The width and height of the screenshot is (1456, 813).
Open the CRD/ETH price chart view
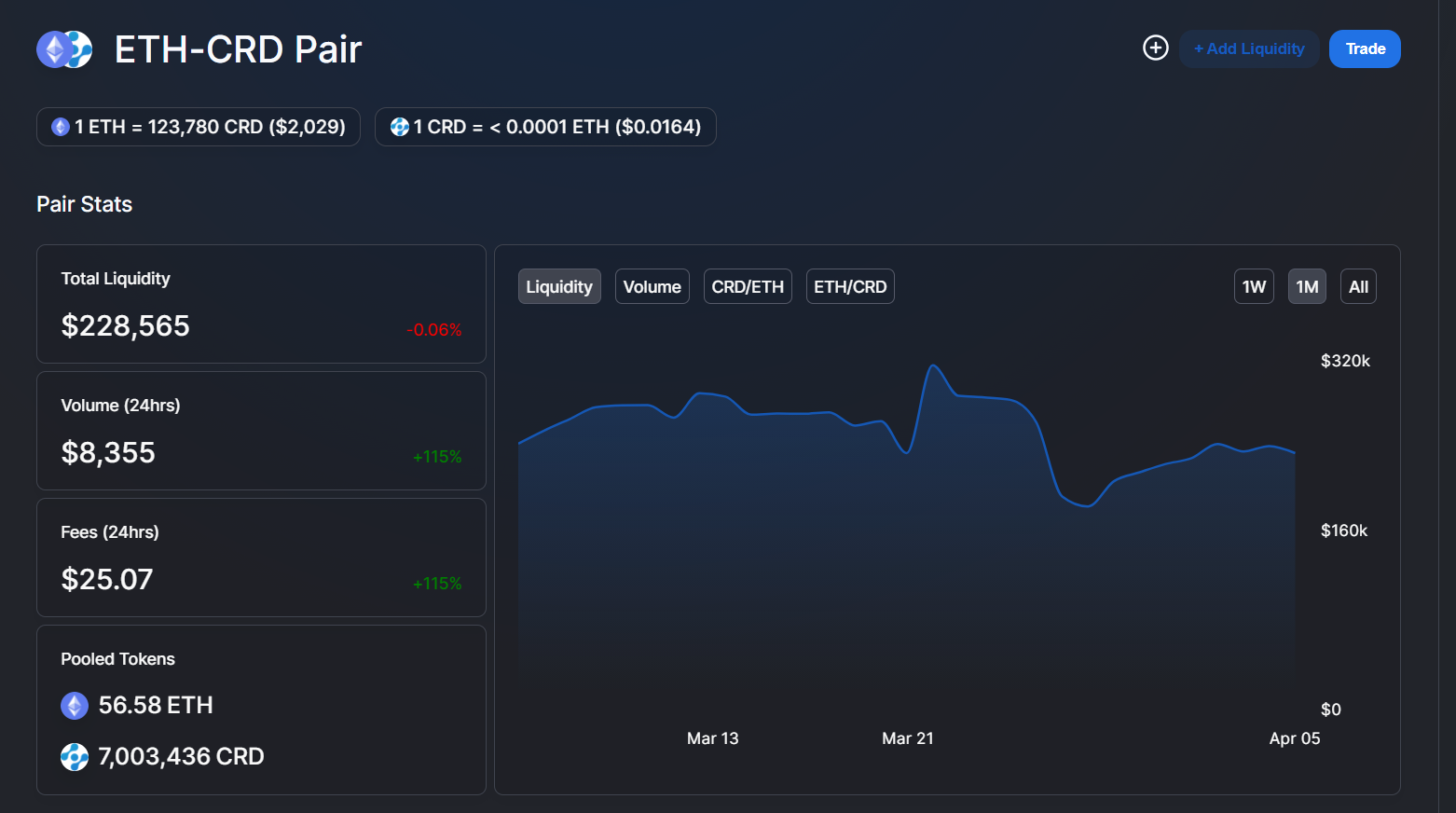(x=748, y=286)
